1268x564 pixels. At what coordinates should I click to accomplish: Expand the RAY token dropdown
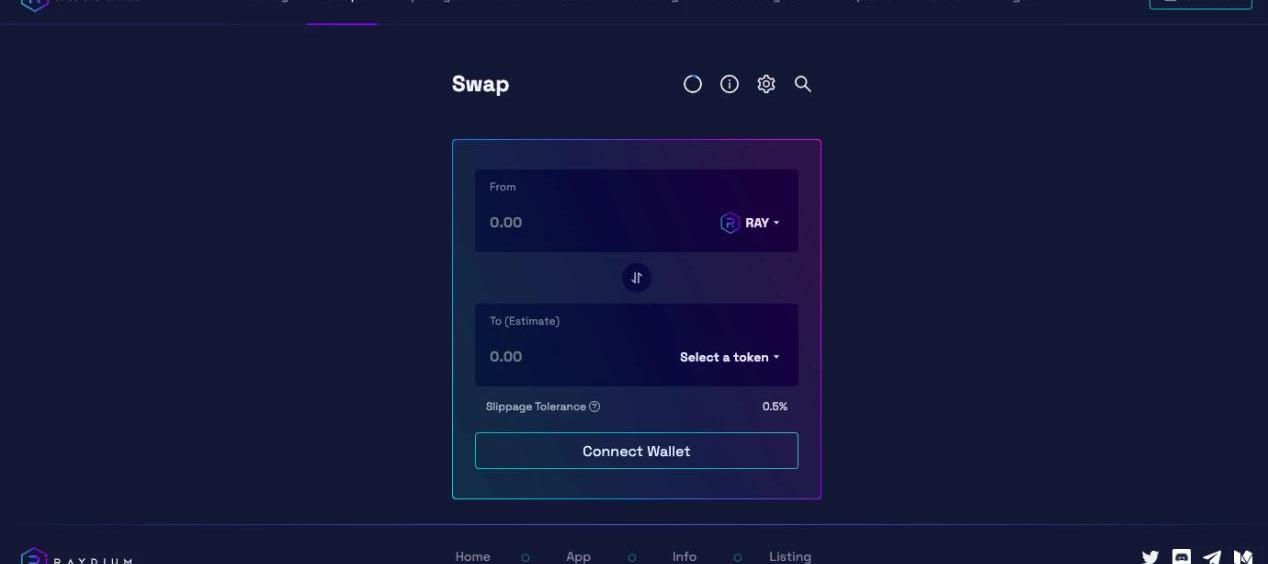pos(762,223)
